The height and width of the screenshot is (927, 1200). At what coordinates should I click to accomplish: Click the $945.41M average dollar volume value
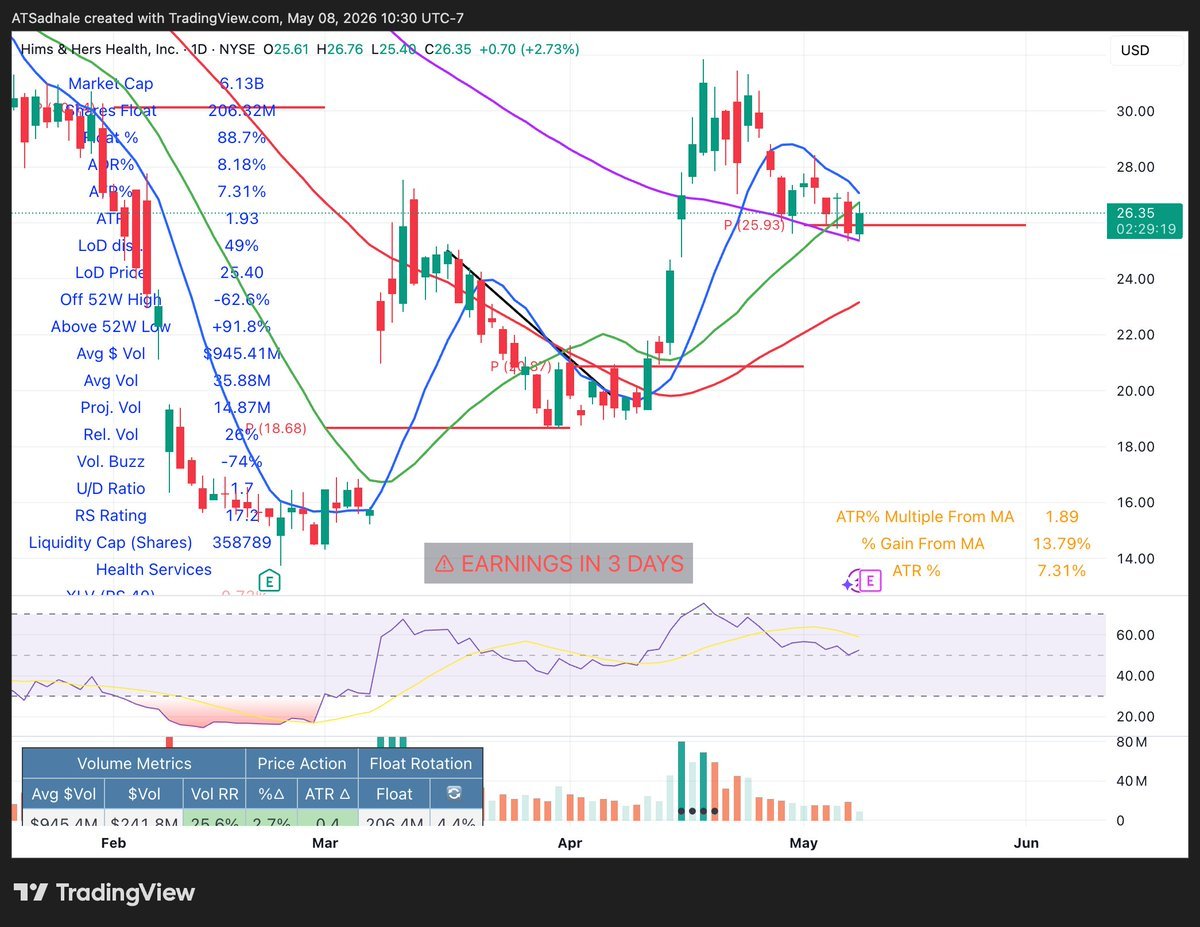point(242,354)
